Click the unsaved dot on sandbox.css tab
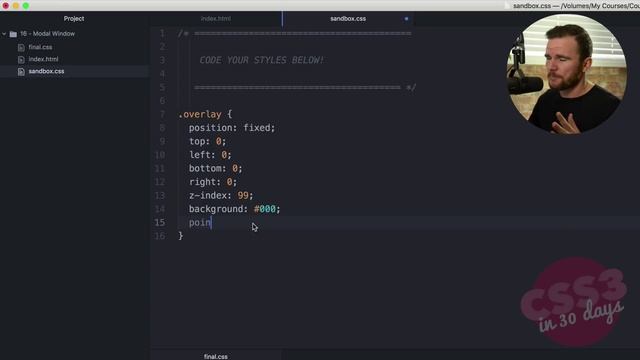Screen dimensions: 640x360 coord(406,19)
